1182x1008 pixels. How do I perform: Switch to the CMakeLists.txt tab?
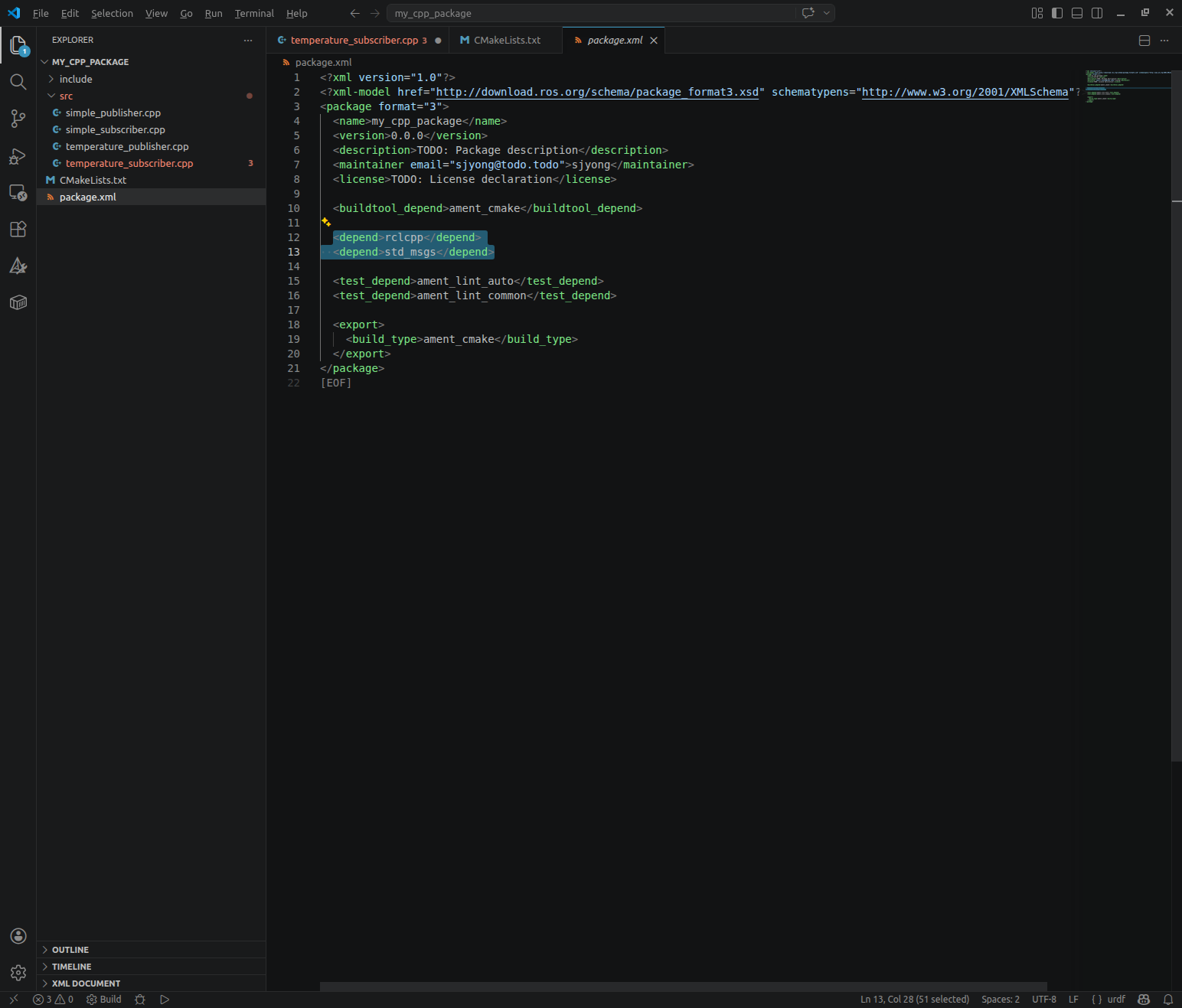point(506,41)
